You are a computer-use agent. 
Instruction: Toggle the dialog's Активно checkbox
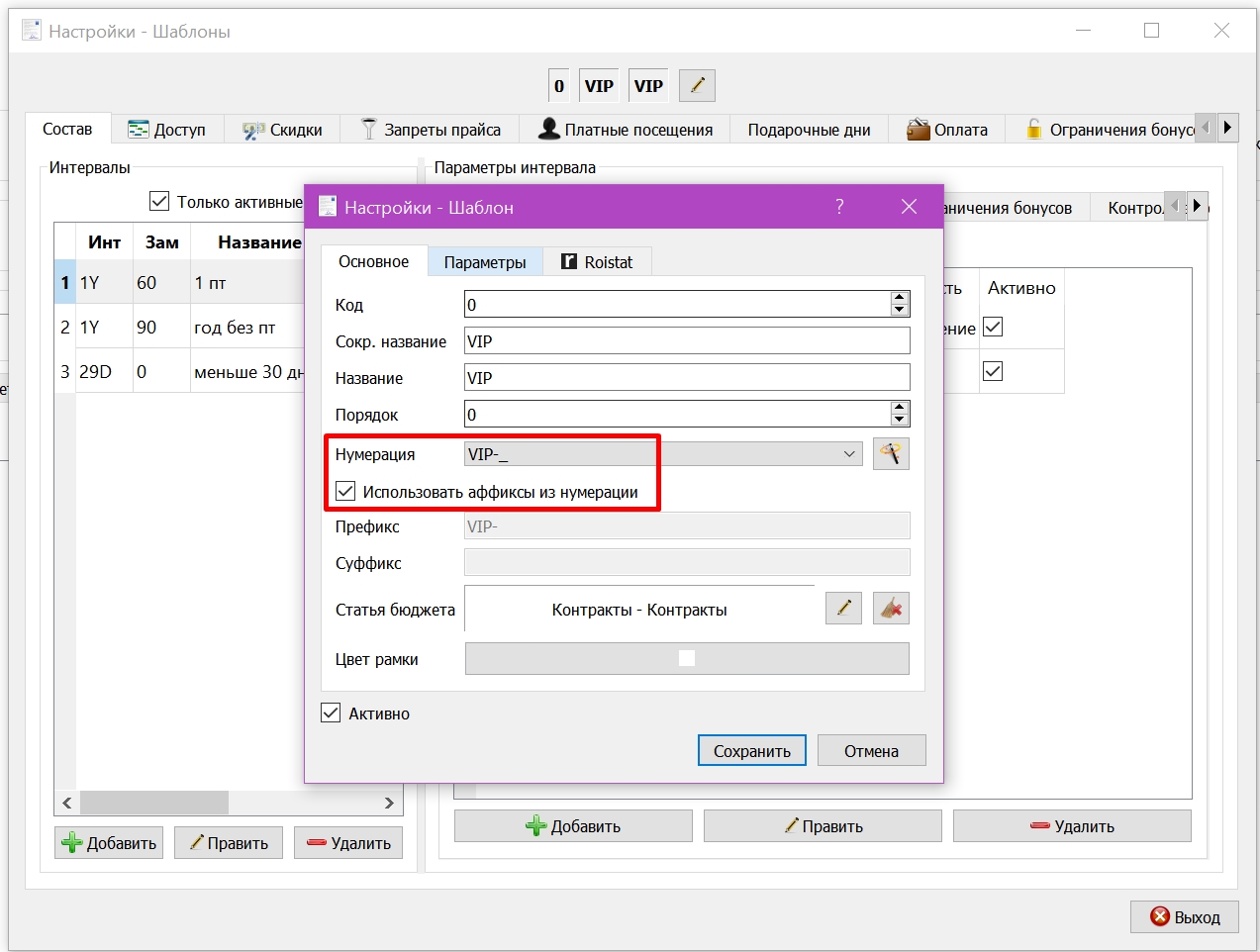pyautogui.click(x=331, y=713)
